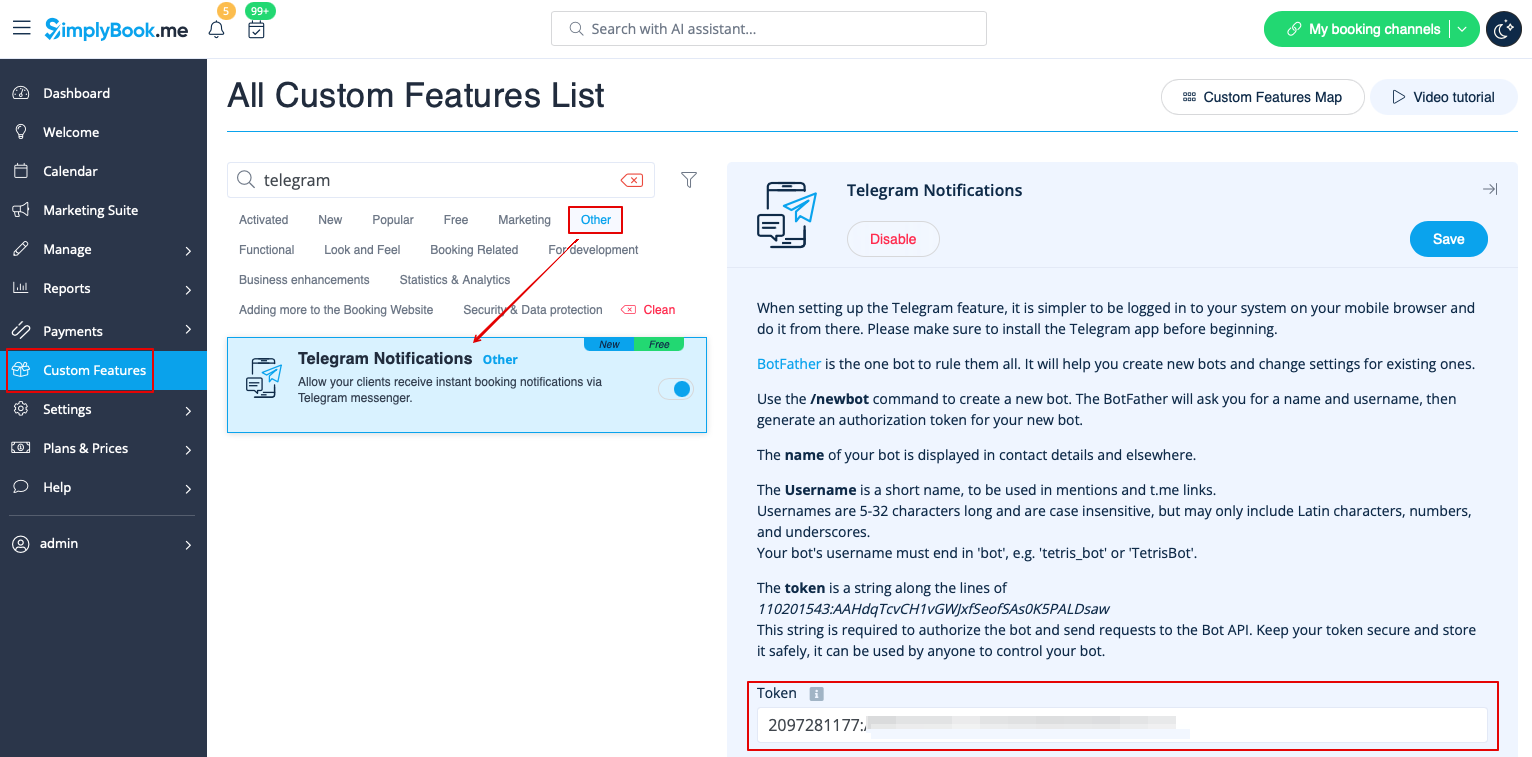Expand the Settings submenu arrow
This screenshot has width=1532, height=757.
(188, 411)
